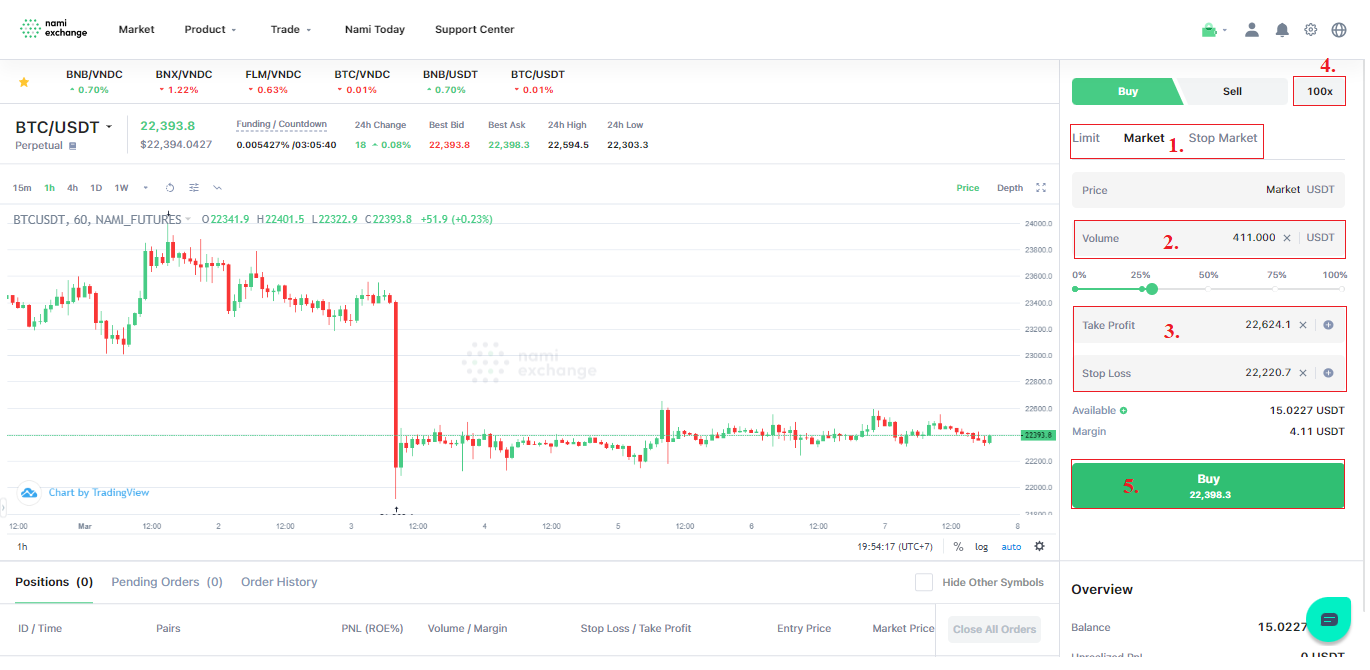Click the green Buy 22,398.3 button
Viewport: 1370px width, 670px height.
pos(1208,485)
